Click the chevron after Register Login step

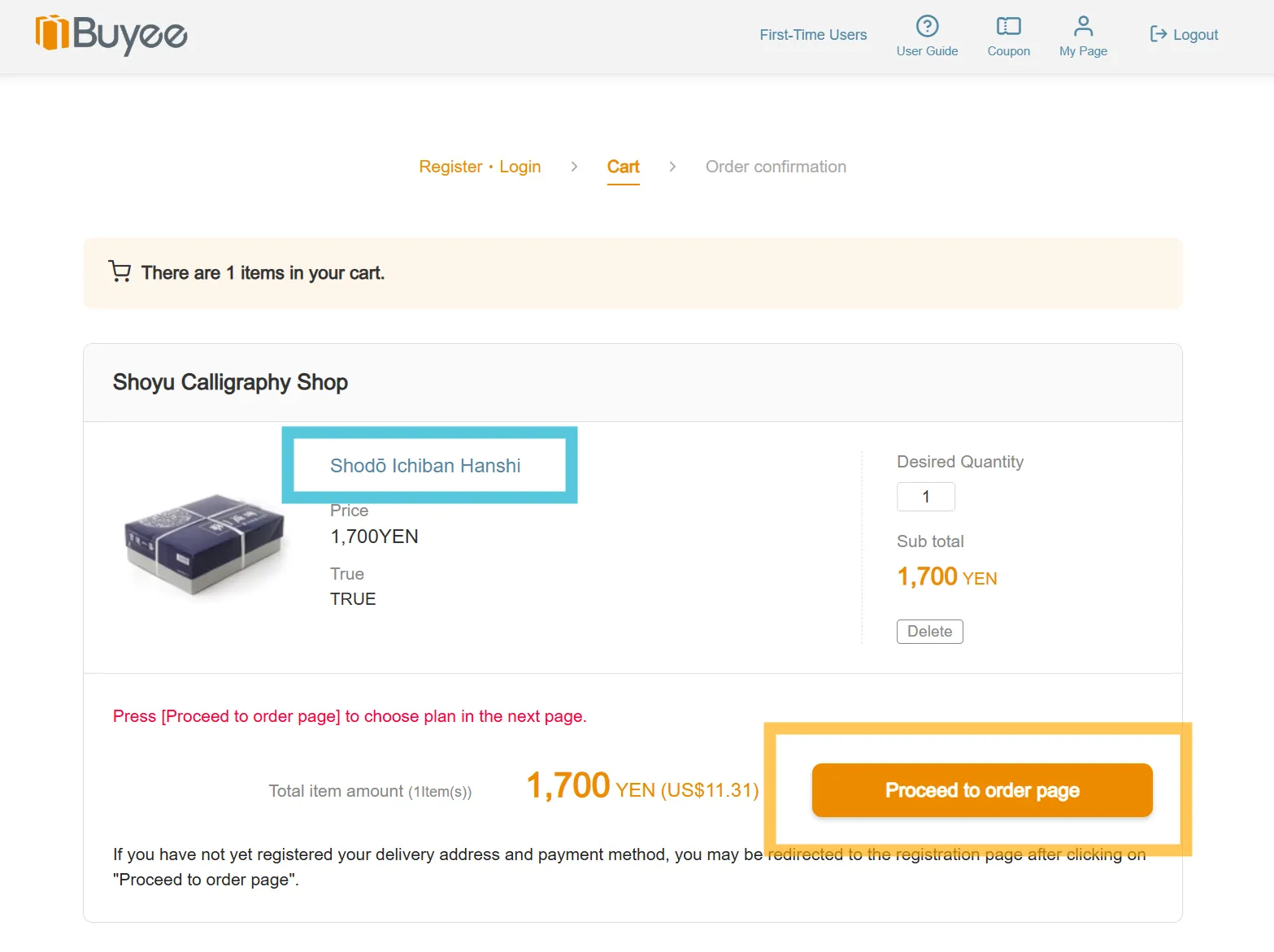pyautogui.click(x=574, y=167)
